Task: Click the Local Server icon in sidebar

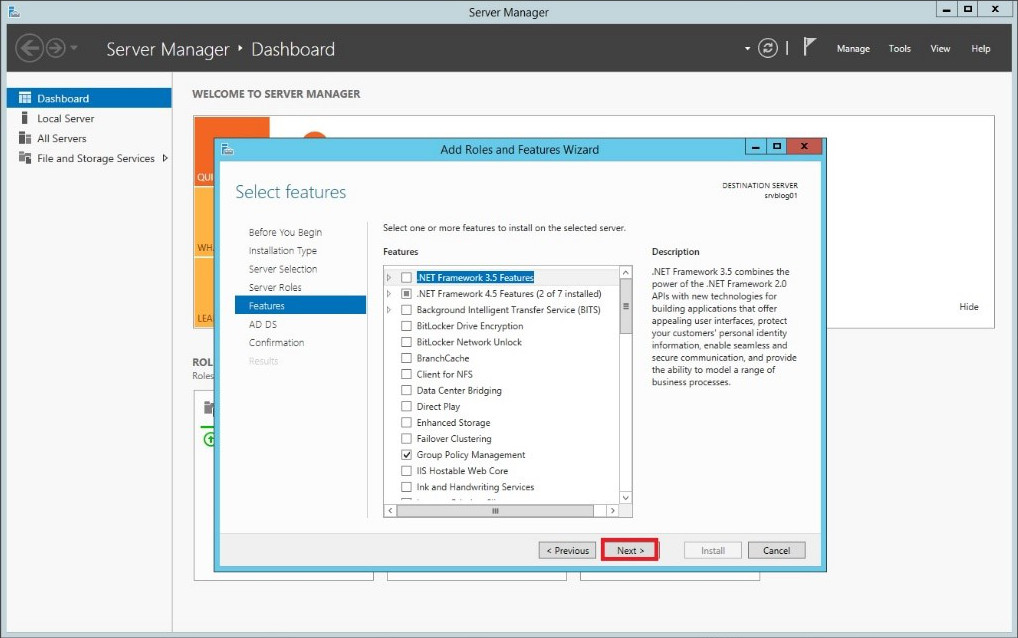Action: click(x=25, y=117)
